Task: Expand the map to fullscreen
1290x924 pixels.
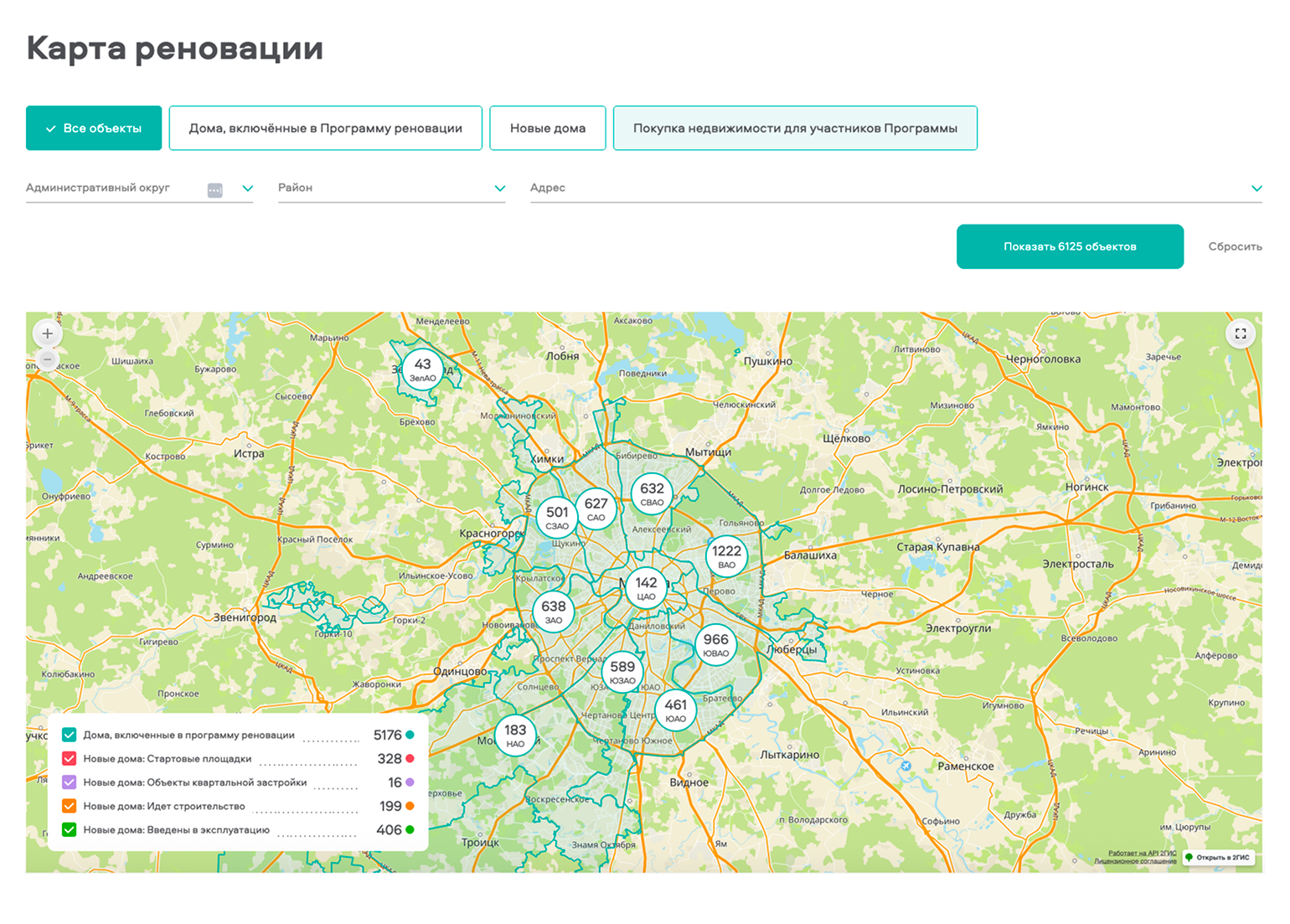Action: click(x=1241, y=333)
